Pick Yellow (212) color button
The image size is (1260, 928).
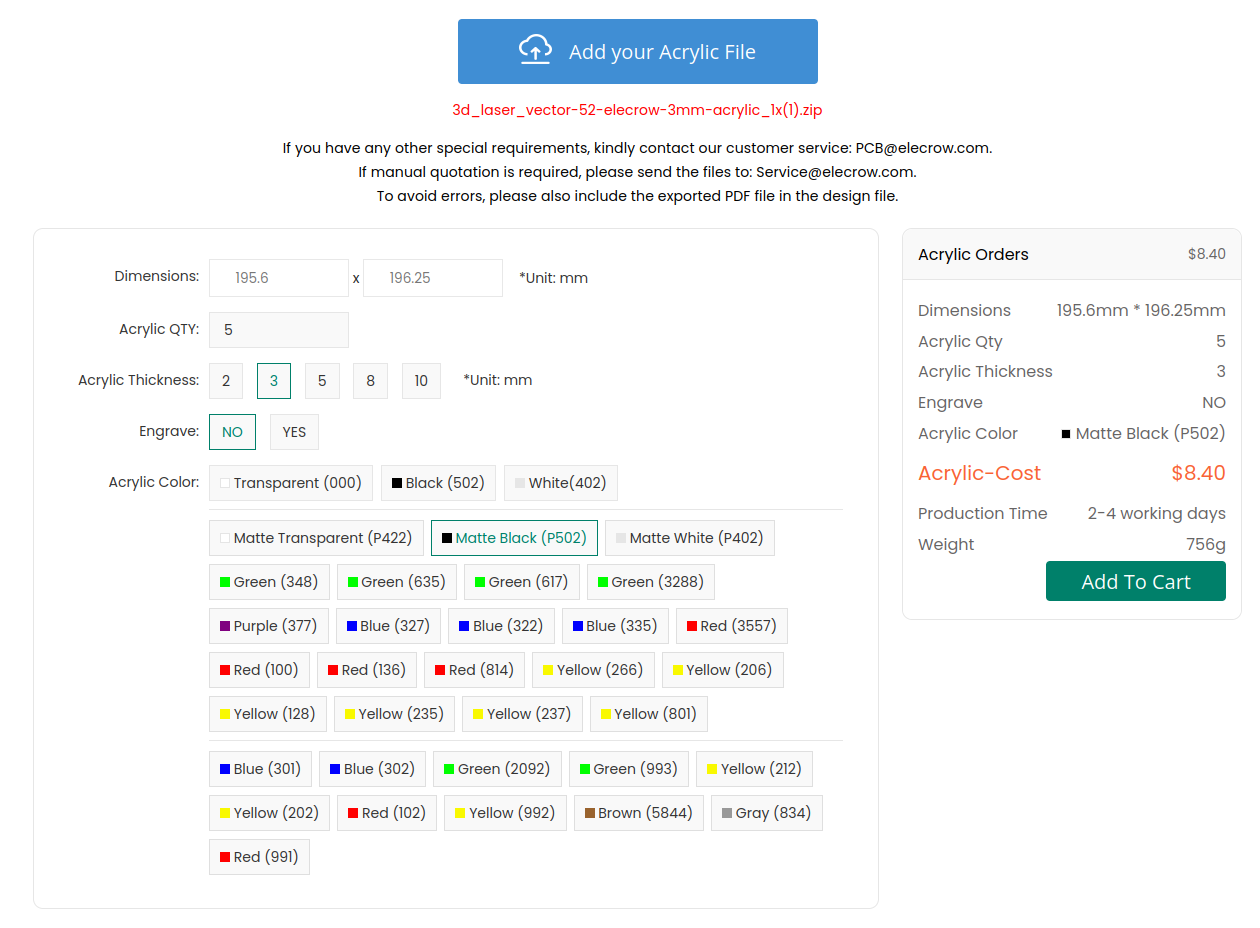pyautogui.click(x=755, y=769)
